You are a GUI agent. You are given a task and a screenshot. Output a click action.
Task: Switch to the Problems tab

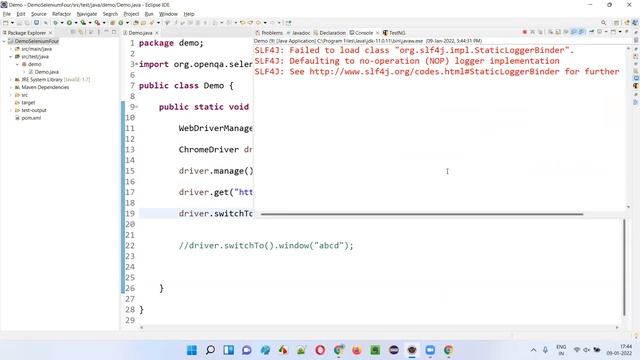tap(269, 33)
